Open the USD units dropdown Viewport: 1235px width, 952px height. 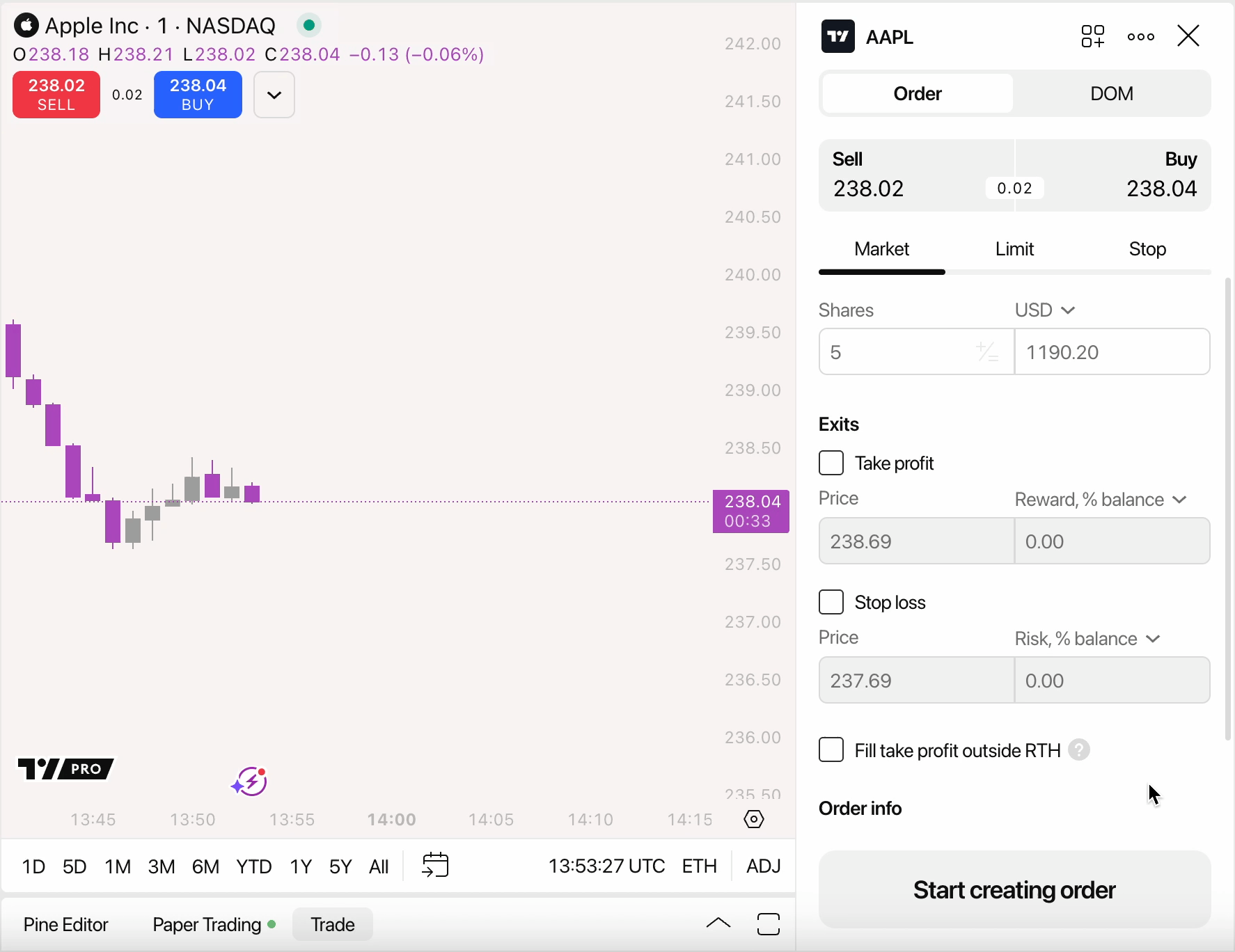point(1045,310)
